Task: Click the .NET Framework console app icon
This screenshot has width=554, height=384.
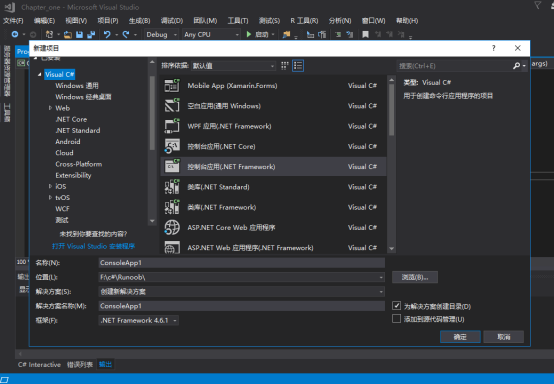Action: click(172, 166)
